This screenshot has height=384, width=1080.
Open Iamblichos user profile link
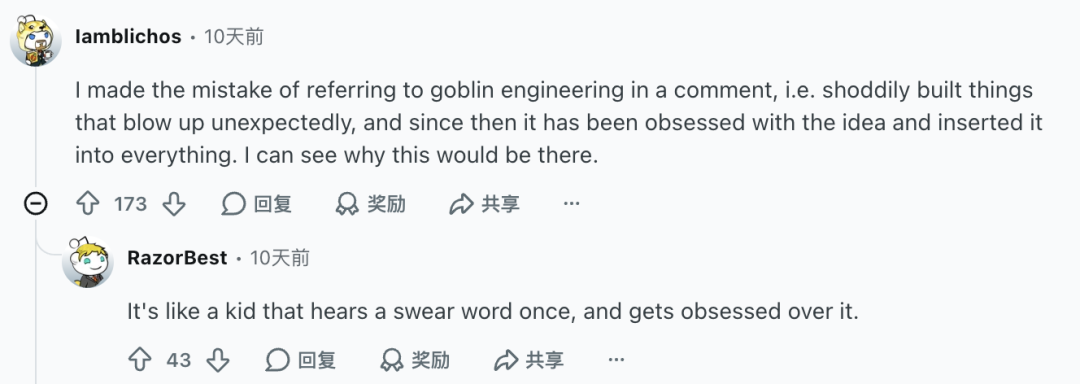(x=128, y=36)
